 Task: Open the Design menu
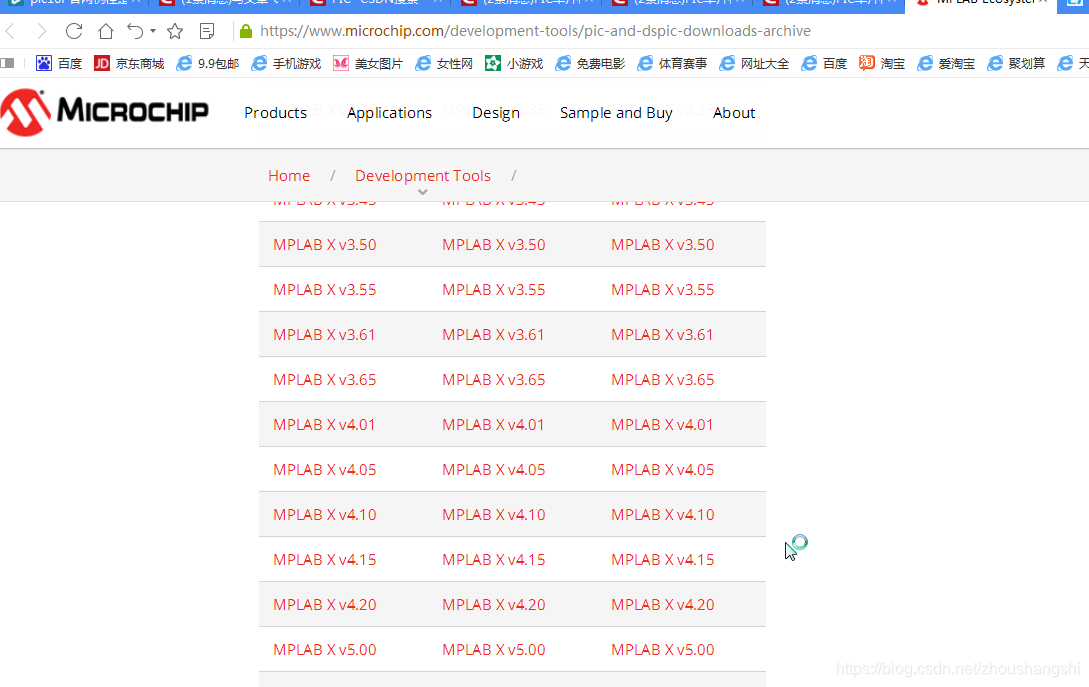click(x=496, y=113)
